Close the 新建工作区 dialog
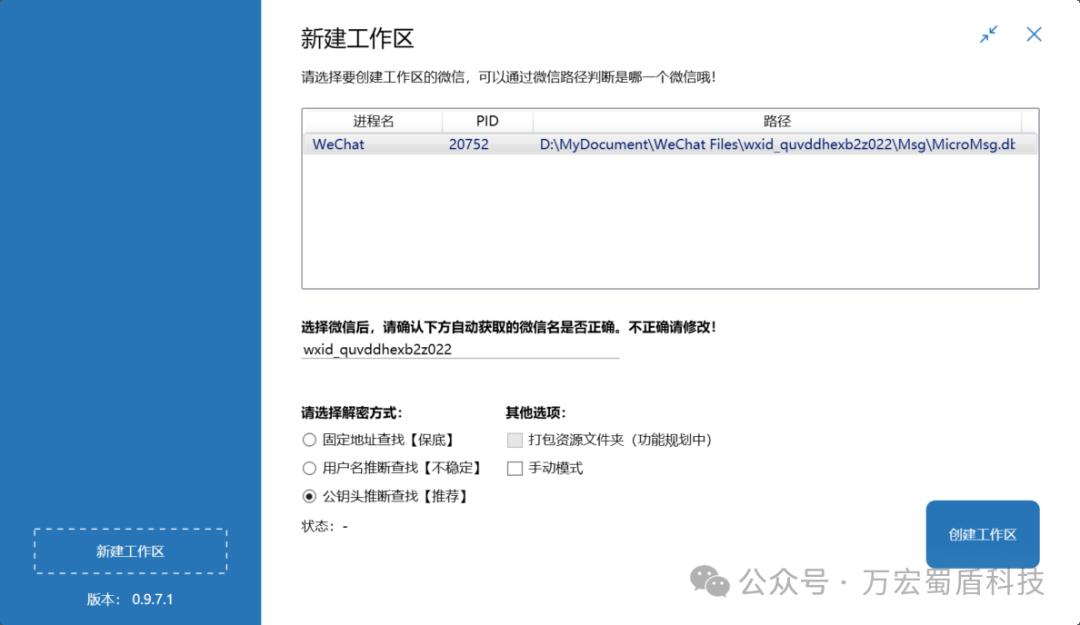This screenshot has height=625, width=1080. [x=1034, y=34]
